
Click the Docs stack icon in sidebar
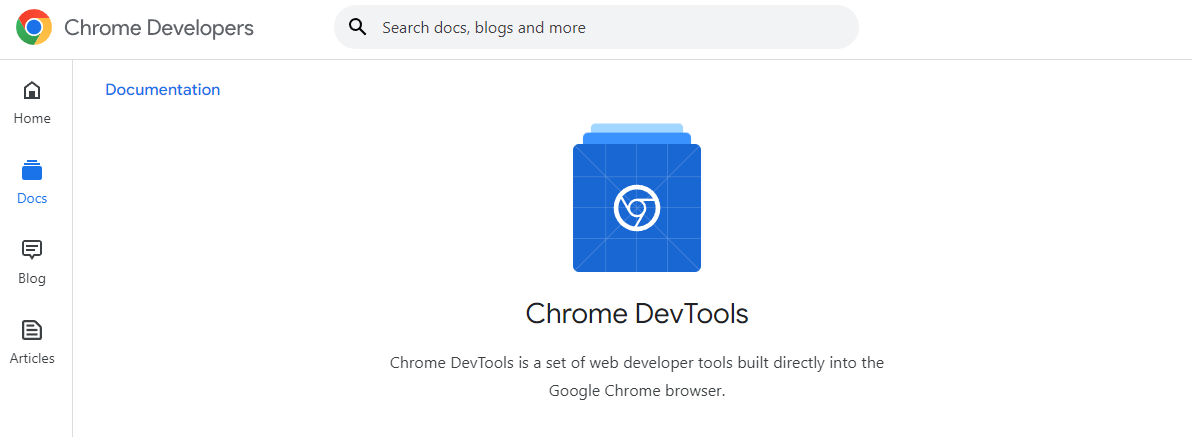point(32,170)
